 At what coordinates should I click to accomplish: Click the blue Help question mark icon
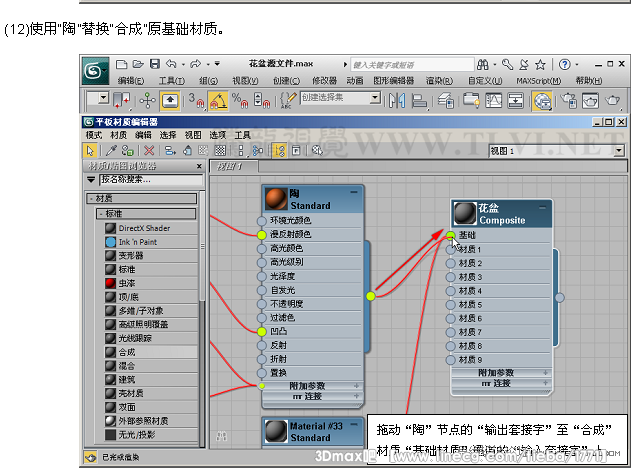pos(564,64)
